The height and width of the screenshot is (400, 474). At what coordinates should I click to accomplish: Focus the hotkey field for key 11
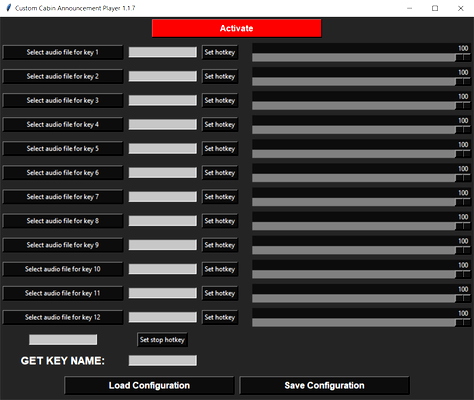click(x=163, y=293)
